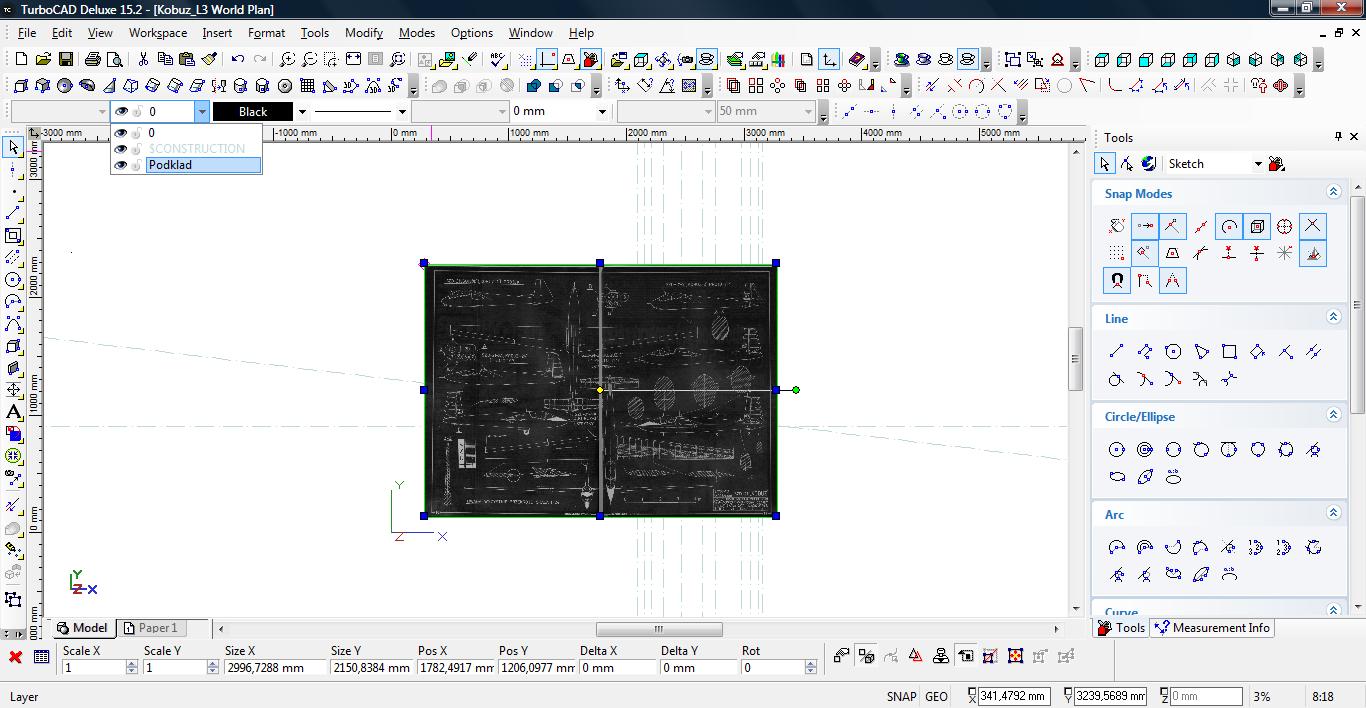Click the horizontal scrollbar thumb
Screen dimensions: 1366x708
click(659, 629)
